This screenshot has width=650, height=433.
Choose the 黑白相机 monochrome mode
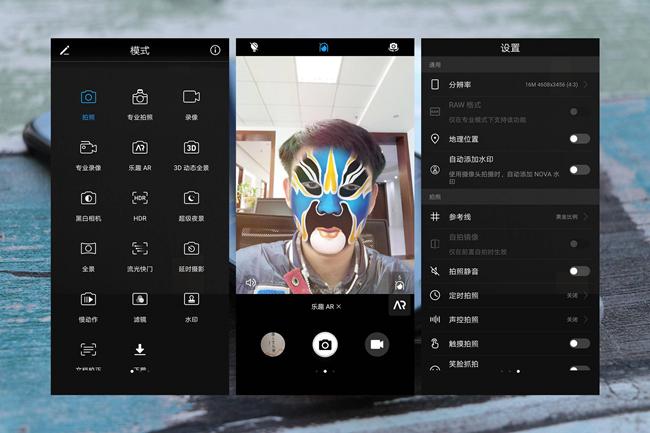pos(88,198)
